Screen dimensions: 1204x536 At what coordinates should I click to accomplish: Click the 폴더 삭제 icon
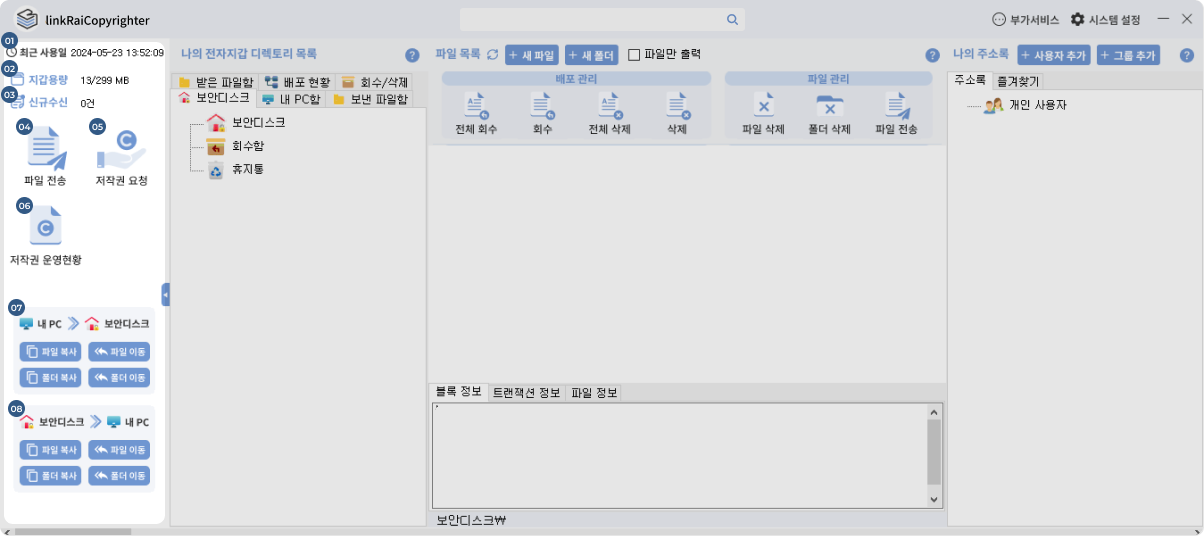tap(830, 106)
